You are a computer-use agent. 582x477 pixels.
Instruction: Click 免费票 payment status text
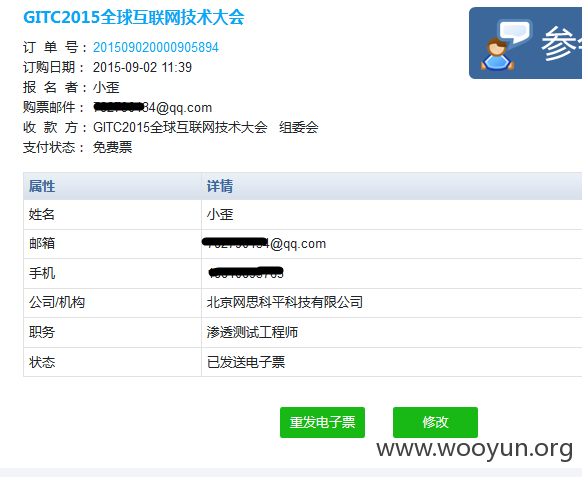[x=112, y=148]
